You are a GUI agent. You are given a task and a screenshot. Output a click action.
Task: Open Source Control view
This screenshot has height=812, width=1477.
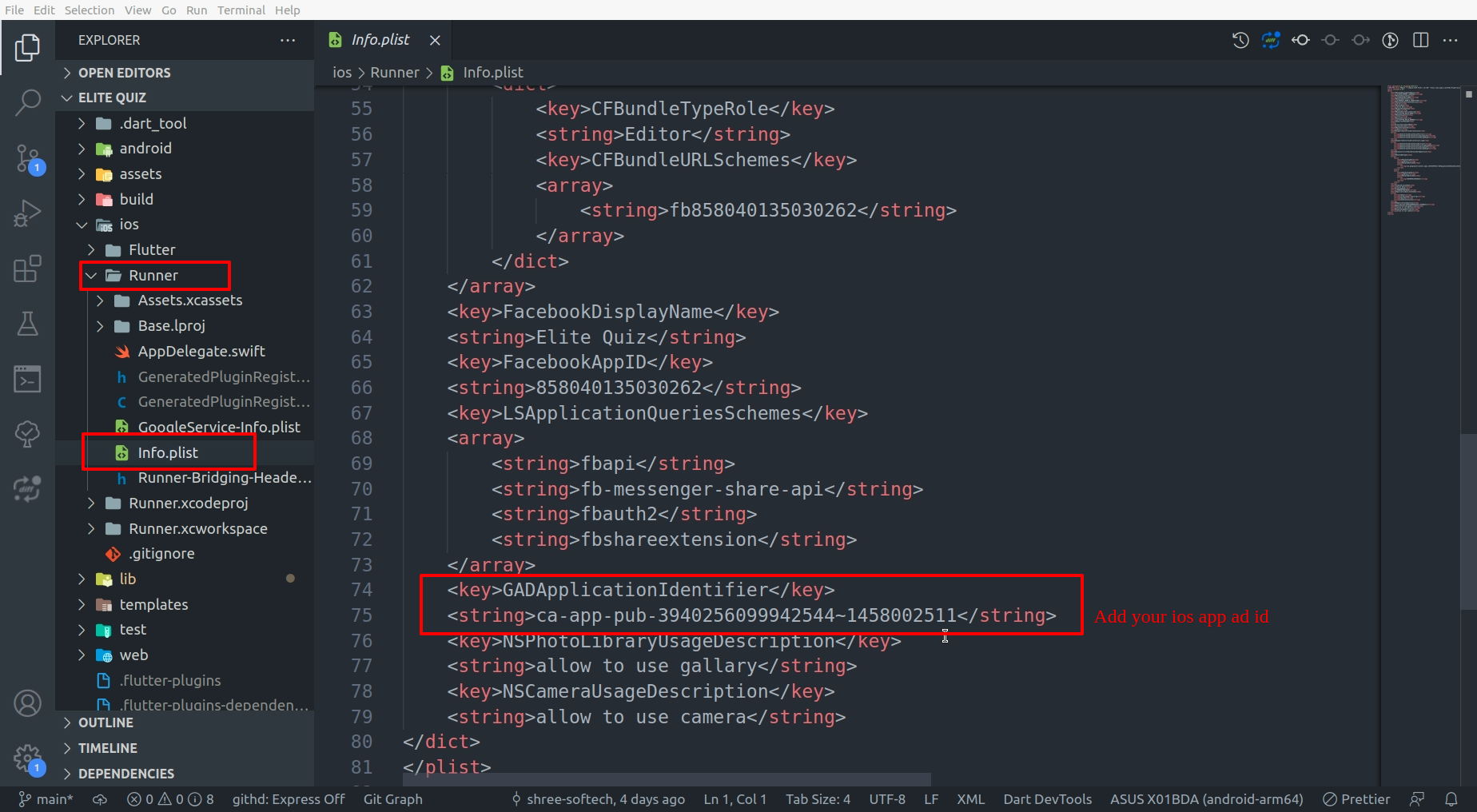point(27,157)
